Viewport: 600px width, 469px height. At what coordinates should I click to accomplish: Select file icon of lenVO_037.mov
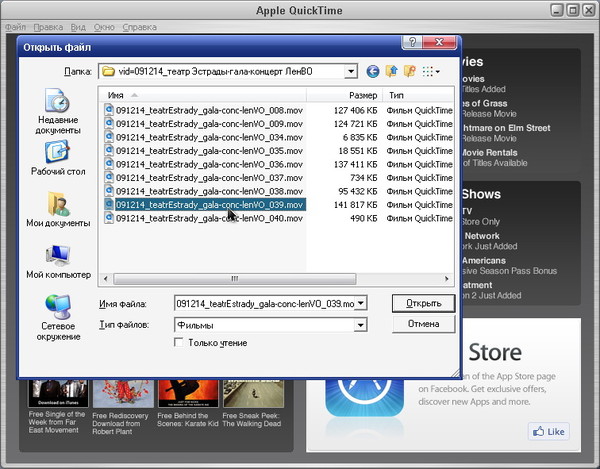coord(109,178)
